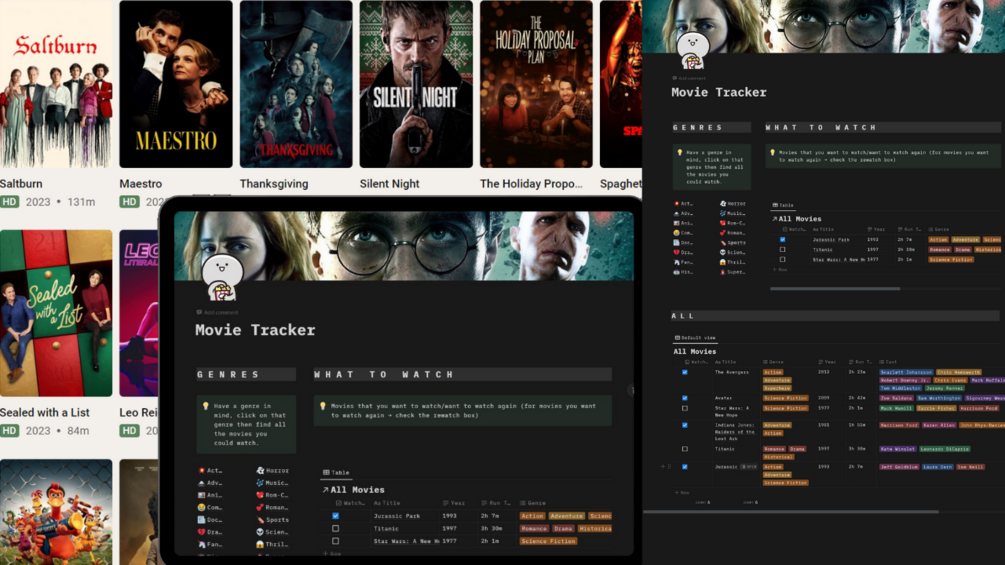The width and height of the screenshot is (1005, 565).
Task: Open the Horror genre on the right page
Action: [x=733, y=204]
